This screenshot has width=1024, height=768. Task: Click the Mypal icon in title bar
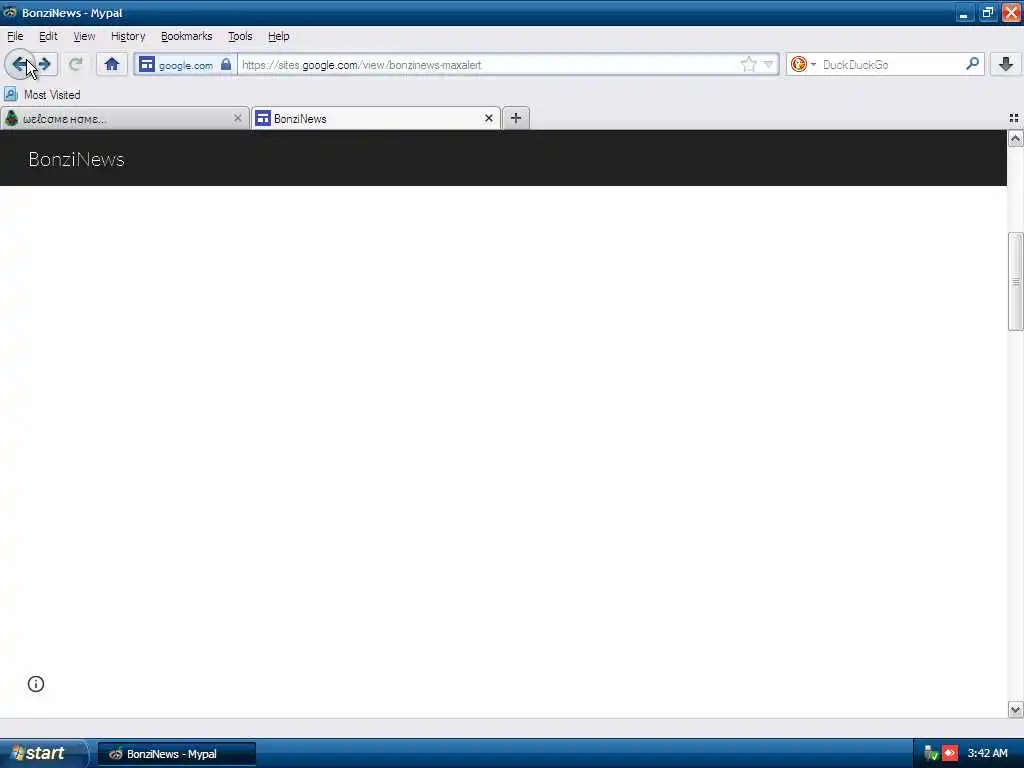10,12
